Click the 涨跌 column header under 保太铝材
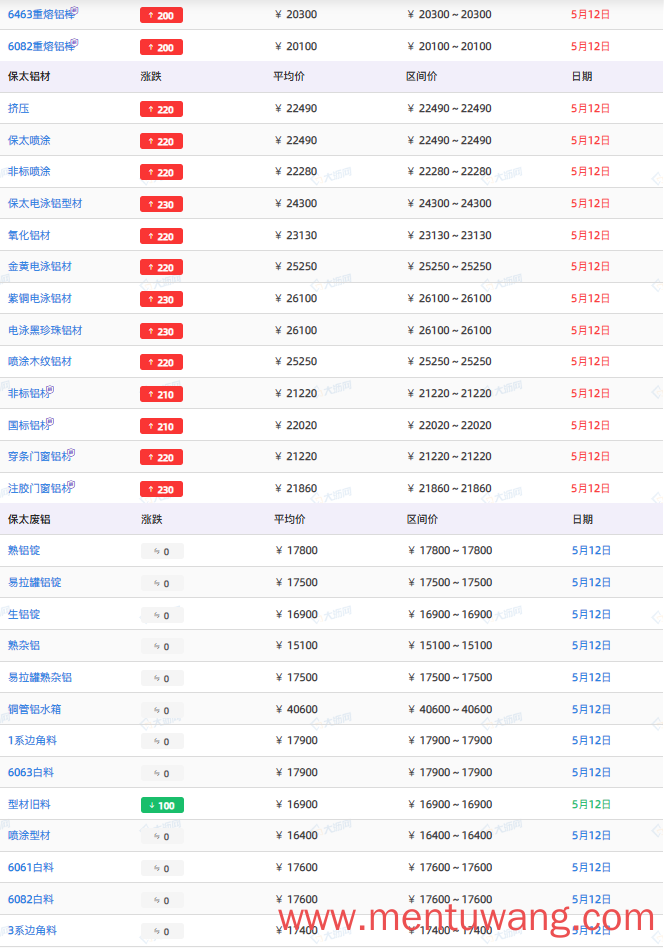This screenshot has width=664, height=948. coord(151,77)
